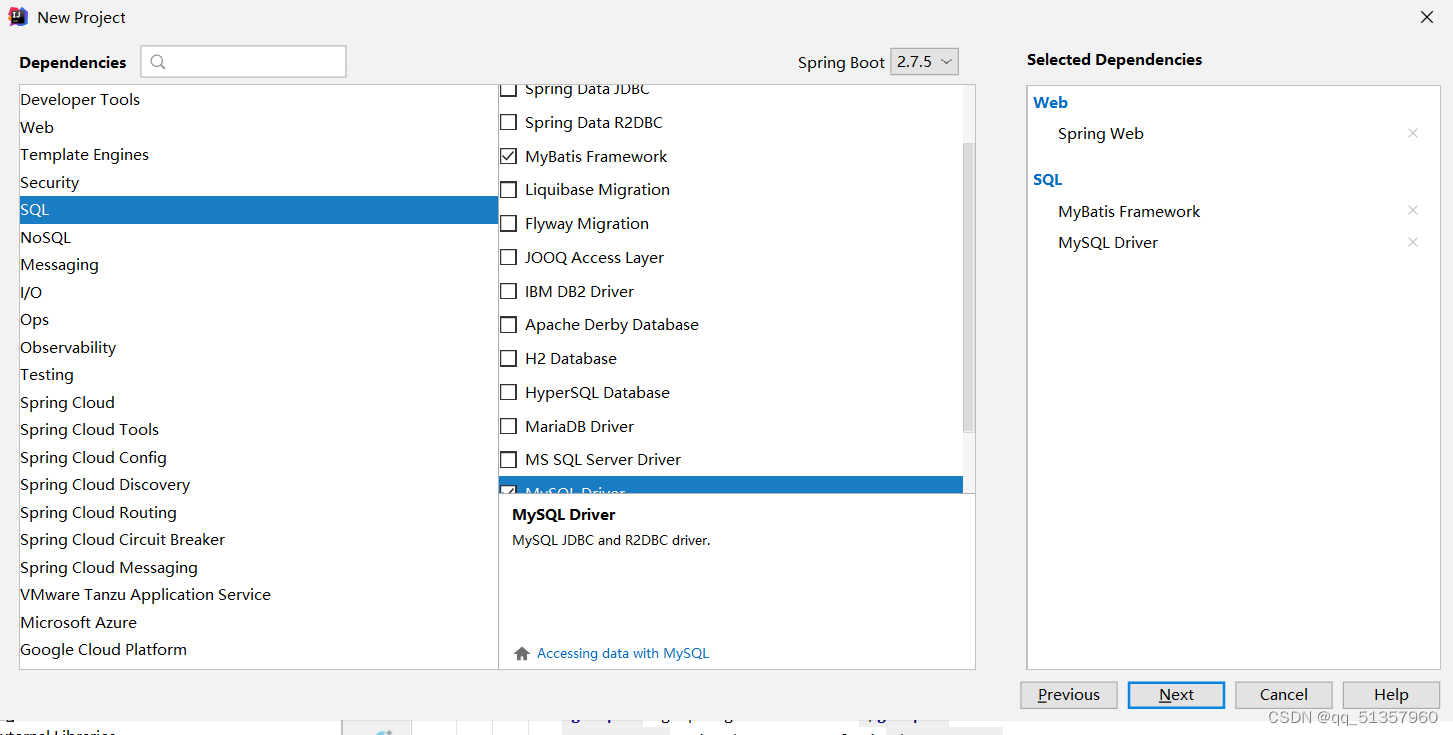Screen dimensions: 1453x735
Task: Select MyBatis Framework in Selected Dependencies
Action: (x=1129, y=211)
